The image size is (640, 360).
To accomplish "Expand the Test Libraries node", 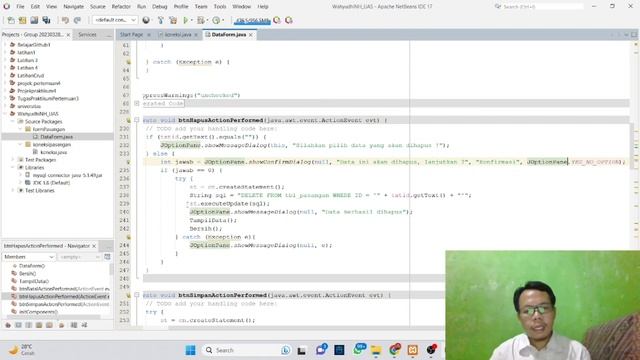I will (13, 190).
